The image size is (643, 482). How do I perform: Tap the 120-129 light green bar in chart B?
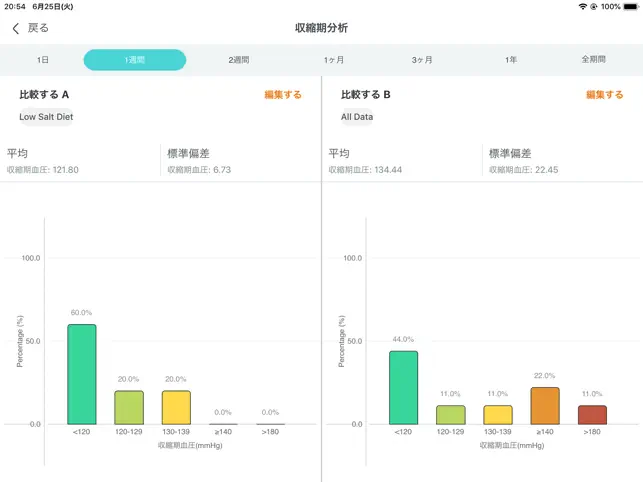click(451, 415)
